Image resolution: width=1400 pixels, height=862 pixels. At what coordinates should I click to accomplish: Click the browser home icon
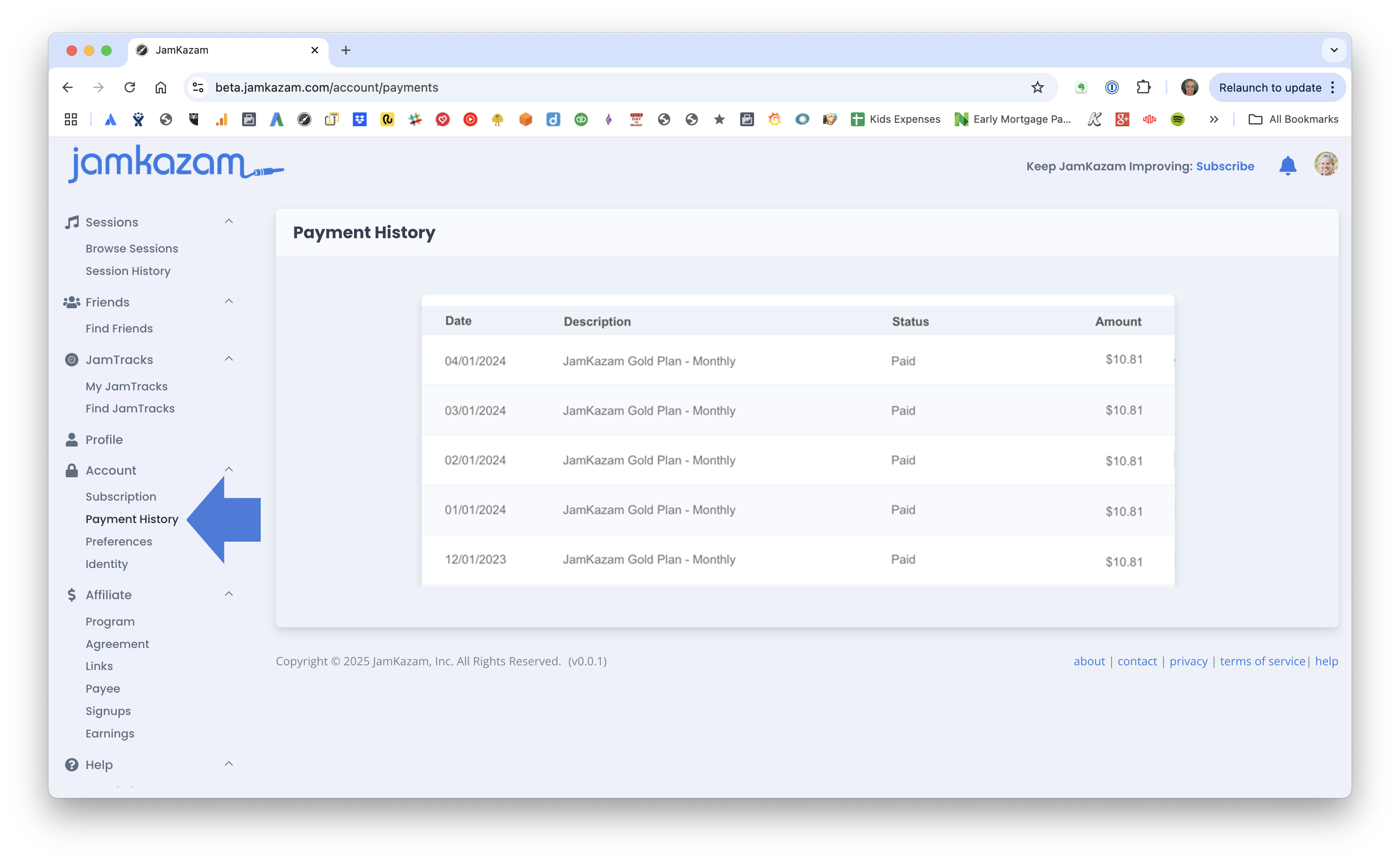click(161, 87)
